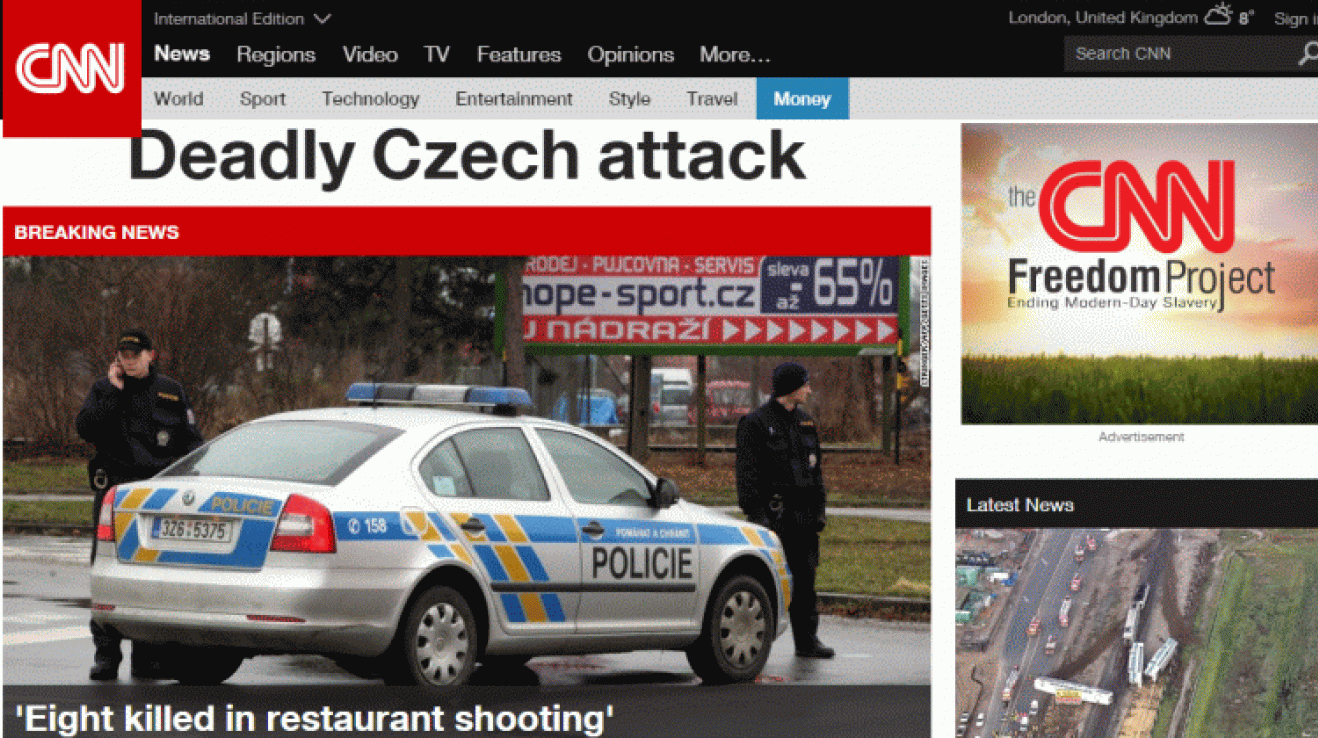This screenshot has height=738, width=1318.
Task: Click the search magnifier icon
Action: pos(1307,54)
